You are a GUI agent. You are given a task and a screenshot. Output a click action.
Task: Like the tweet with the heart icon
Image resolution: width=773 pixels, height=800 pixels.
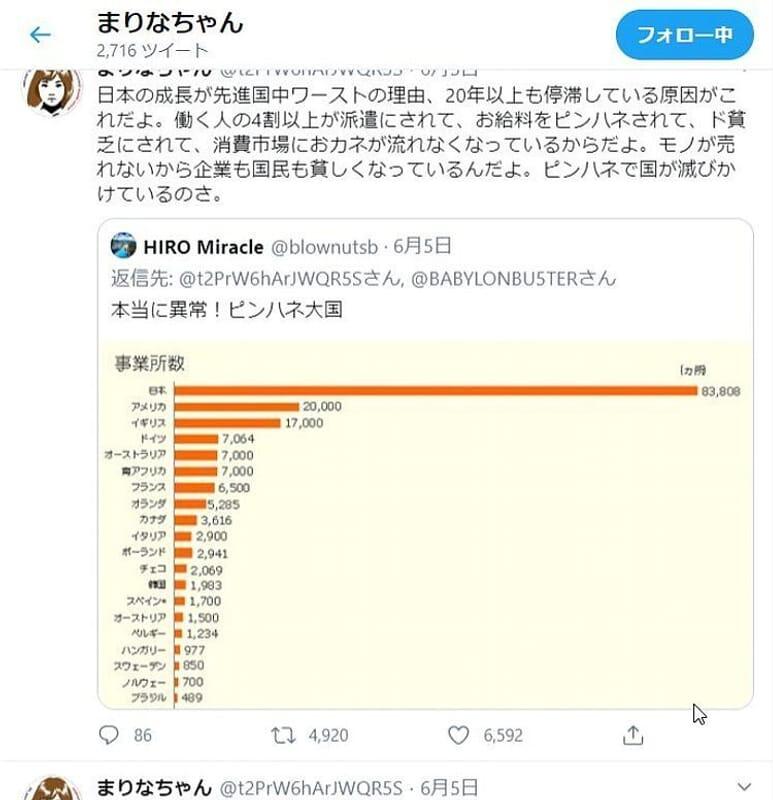click(458, 735)
